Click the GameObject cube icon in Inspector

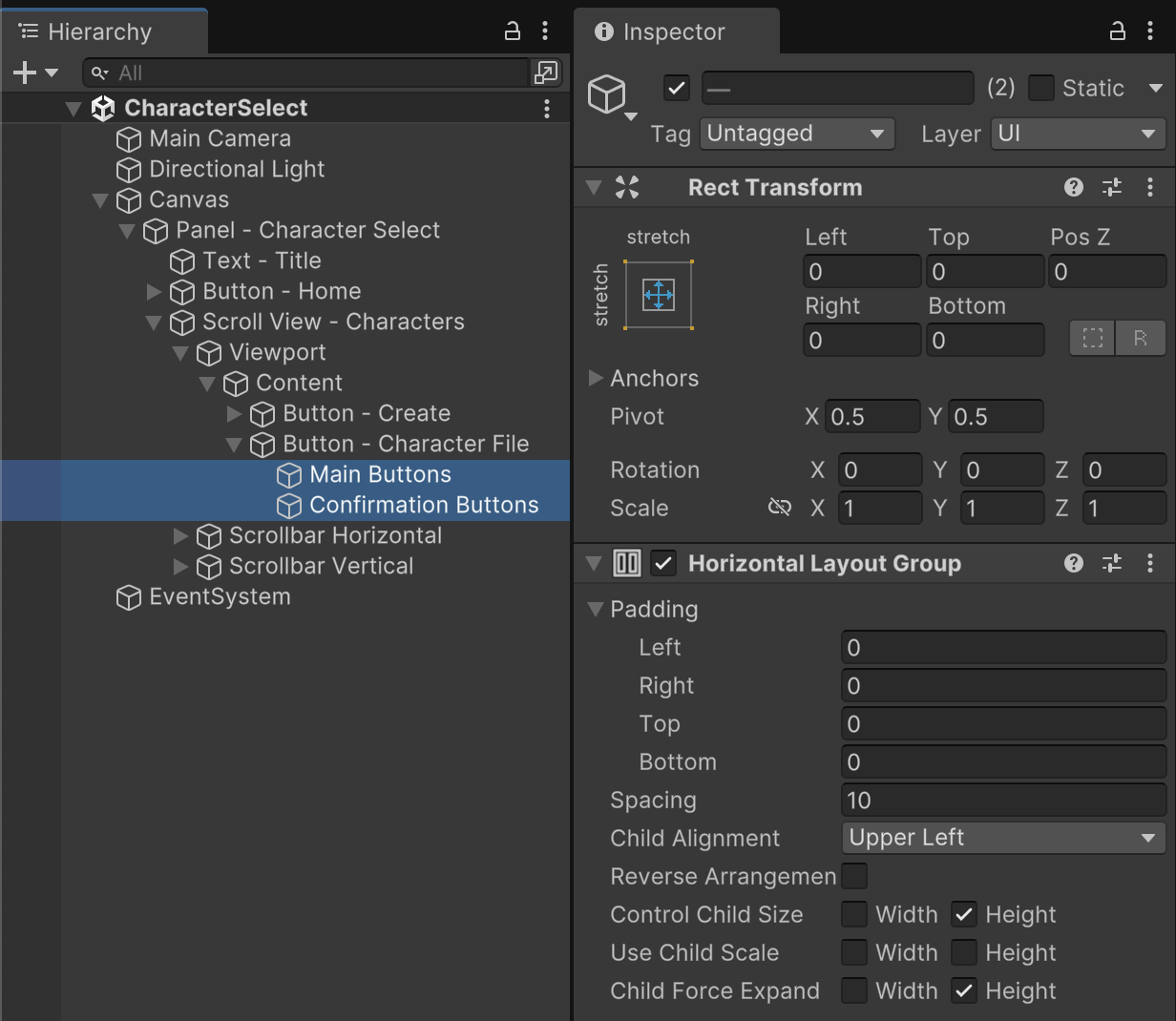pos(607,94)
